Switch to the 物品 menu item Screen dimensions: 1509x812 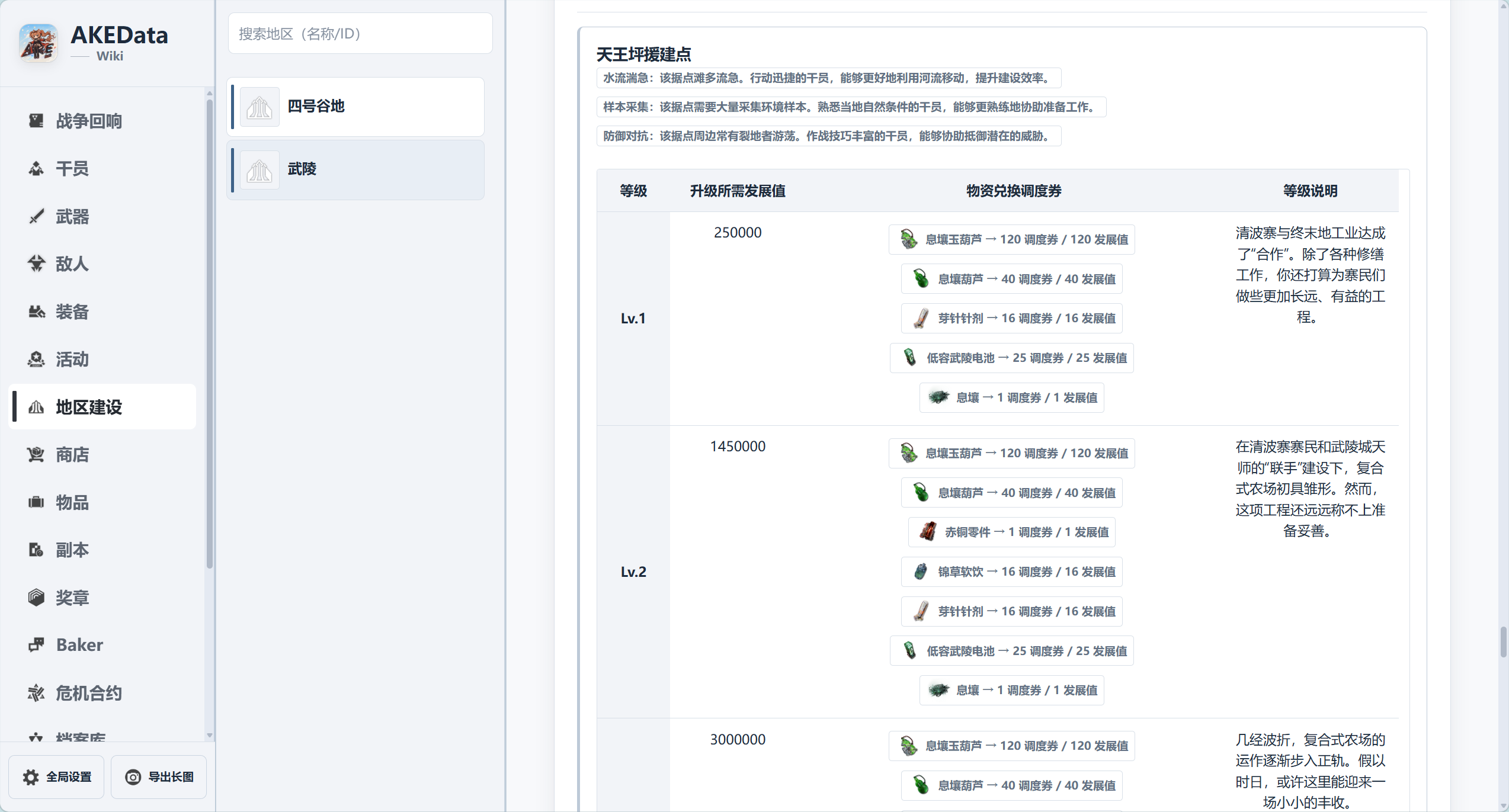102,502
